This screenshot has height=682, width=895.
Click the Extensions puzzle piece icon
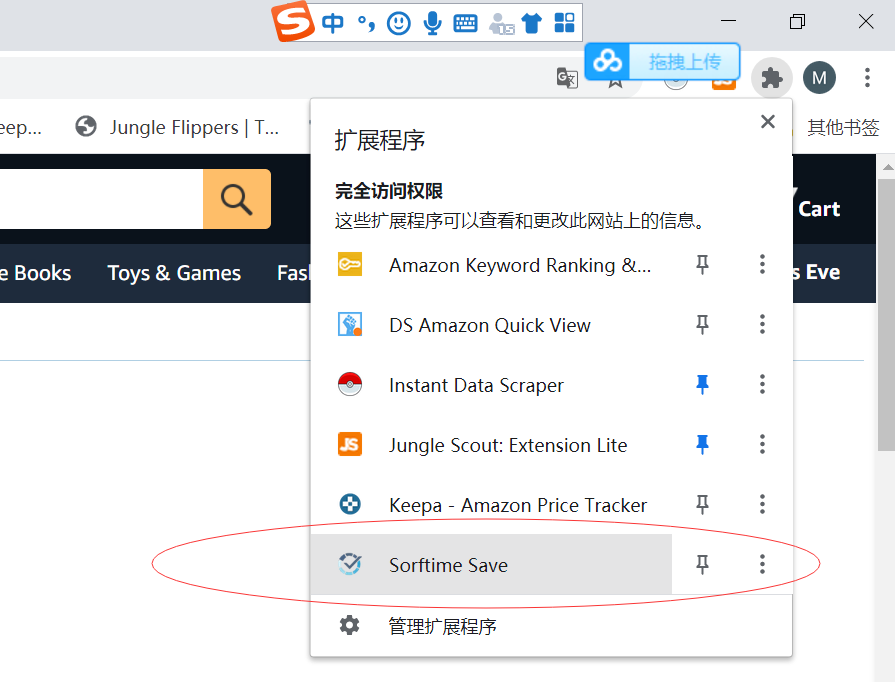coord(771,78)
